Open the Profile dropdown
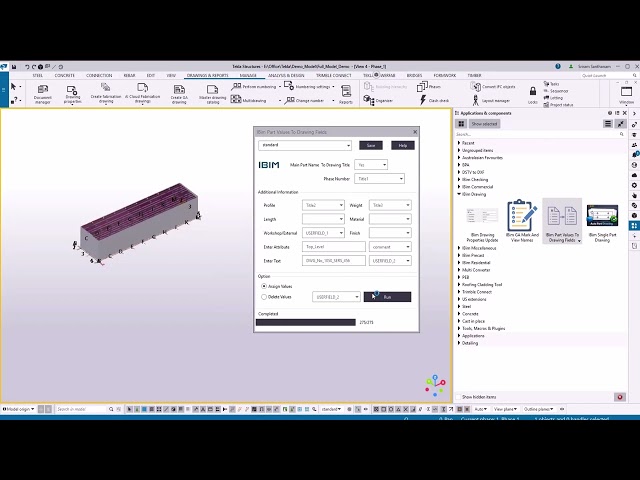This screenshot has width=640, height=480. pos(323,205)
